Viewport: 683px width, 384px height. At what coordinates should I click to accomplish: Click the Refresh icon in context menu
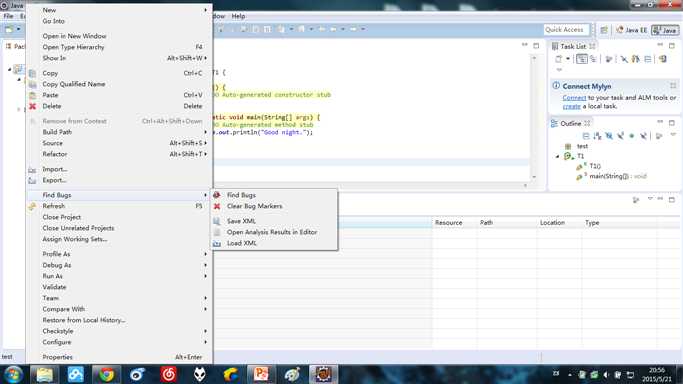click(33, 206)
